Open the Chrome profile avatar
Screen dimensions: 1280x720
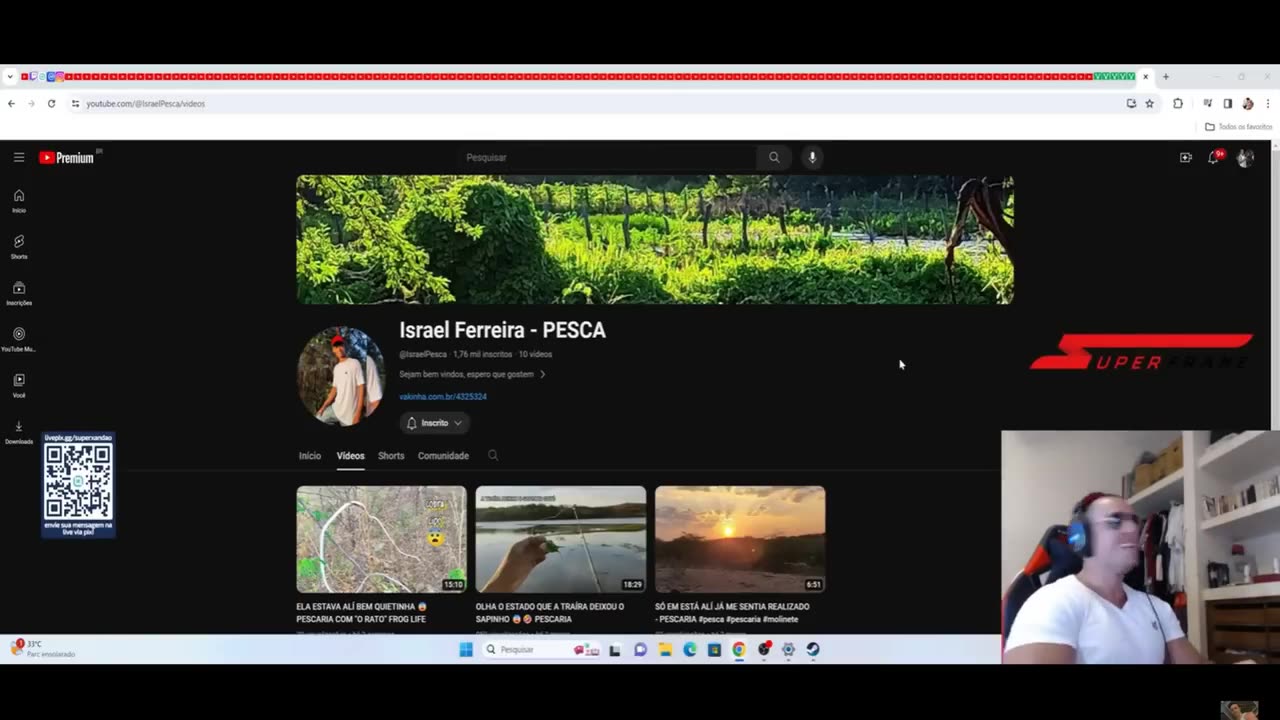click(1248, 104)
